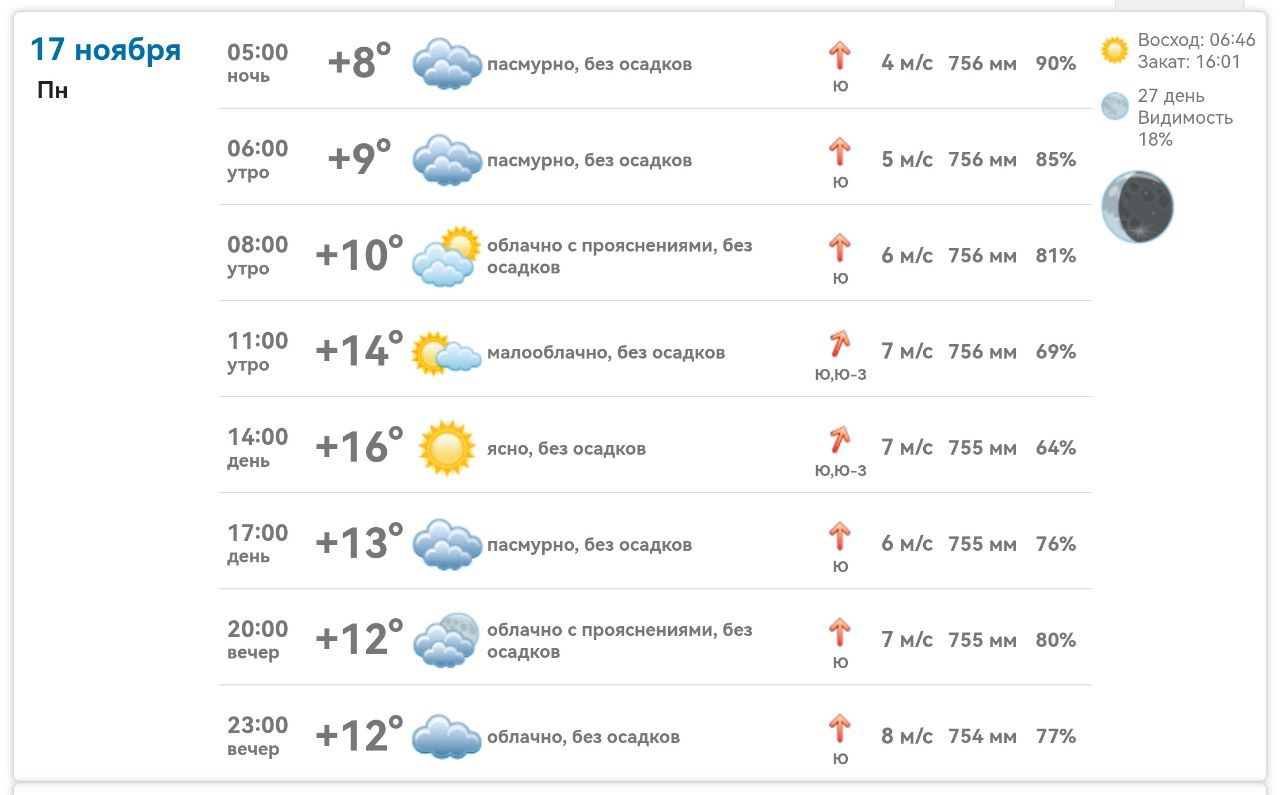
Task: Click the small moon icon beside 27 день
Action: 1114,106
